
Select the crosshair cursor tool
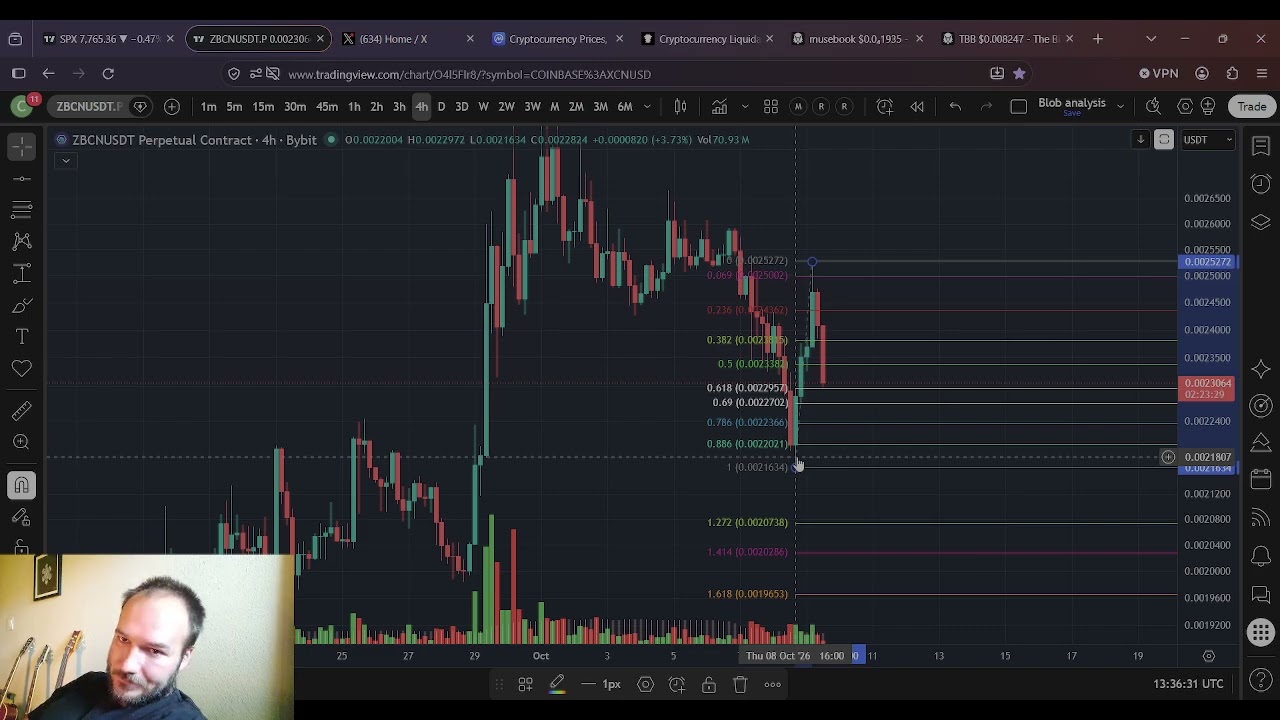[21, 146]
